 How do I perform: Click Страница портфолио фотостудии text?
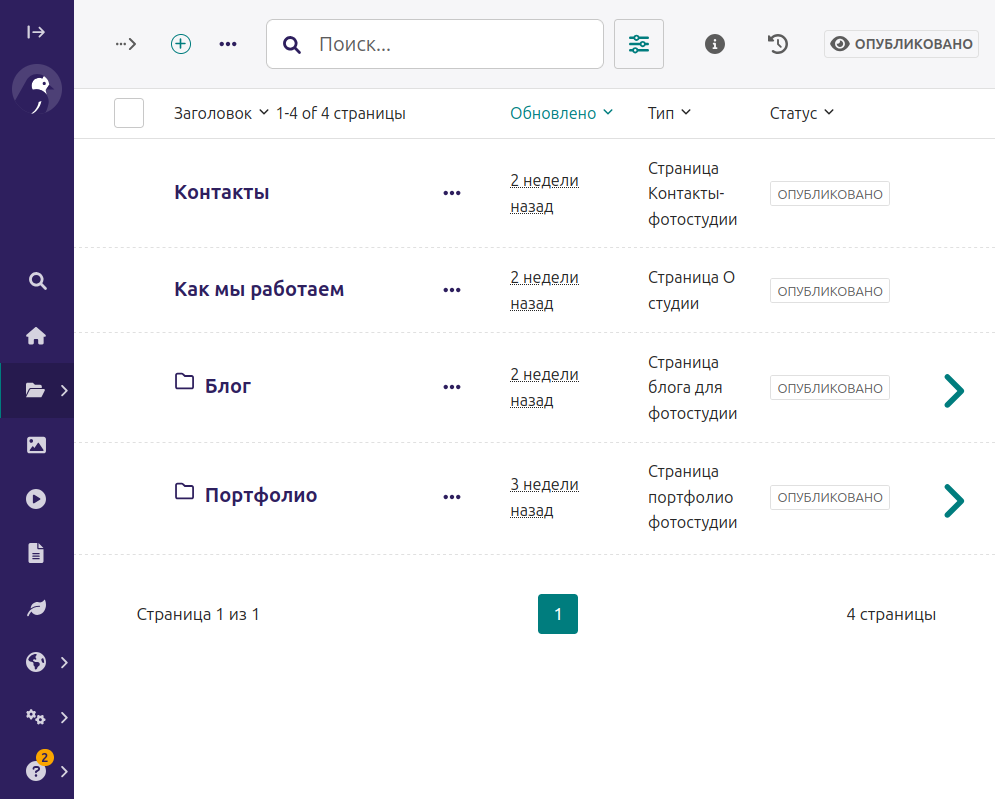point(692,497)
